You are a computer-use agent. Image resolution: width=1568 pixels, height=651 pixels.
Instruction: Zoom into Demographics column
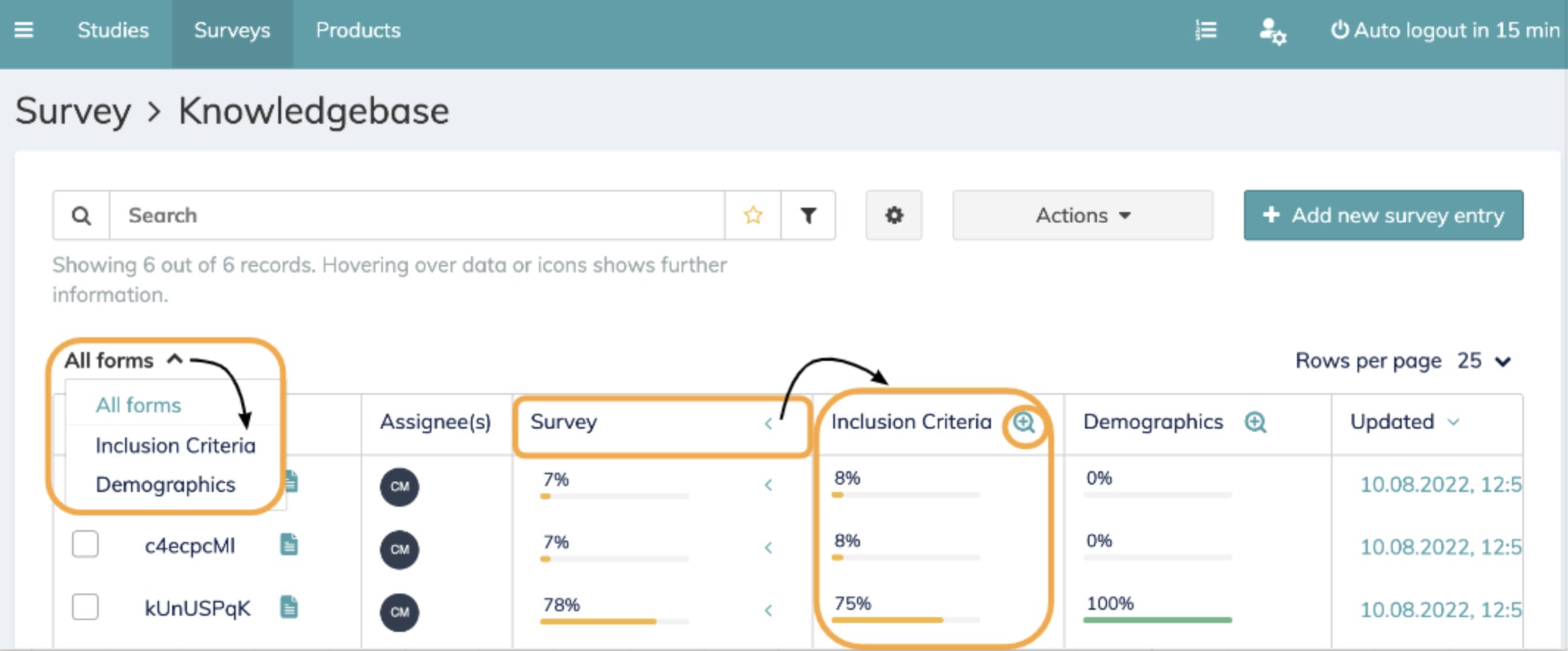[1255, 422]
